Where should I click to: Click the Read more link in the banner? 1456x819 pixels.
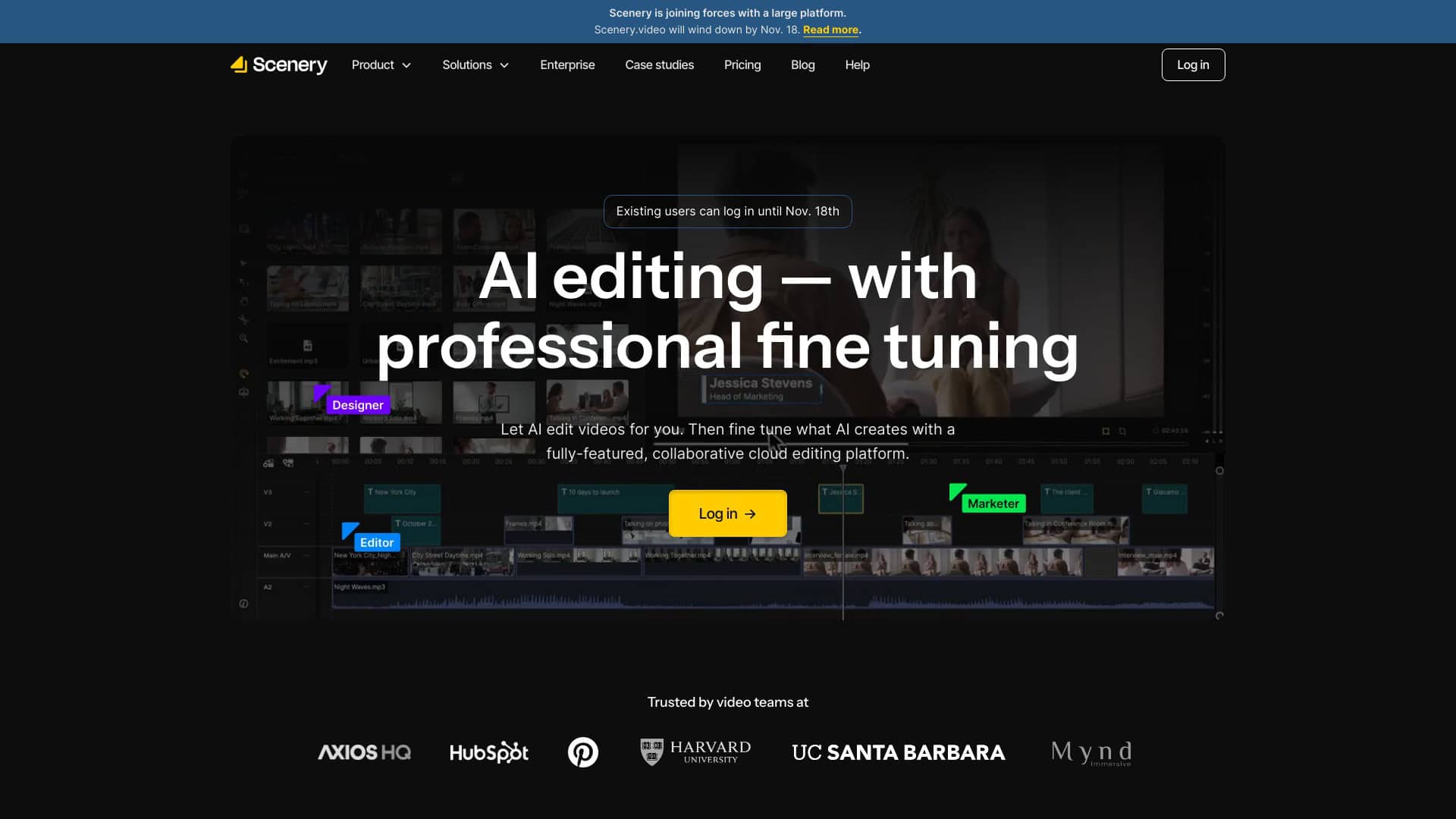click(830, 30)
